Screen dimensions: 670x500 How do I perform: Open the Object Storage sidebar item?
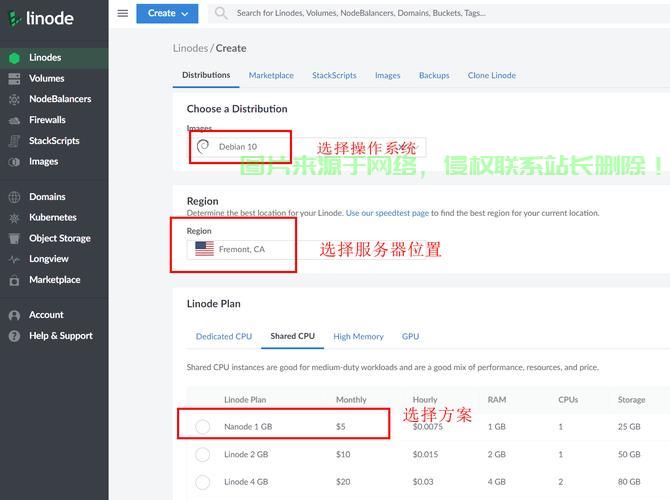point(54,238)
